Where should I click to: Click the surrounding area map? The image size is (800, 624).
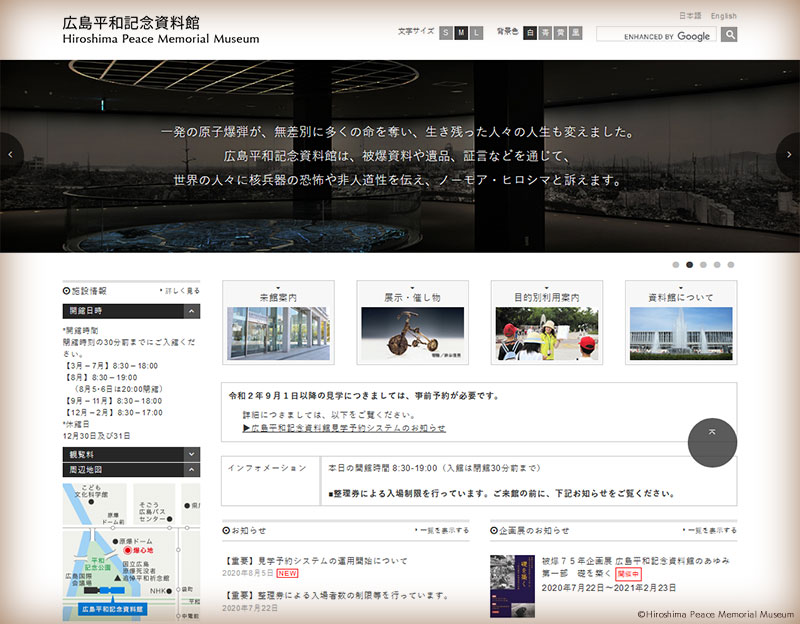click(x=131, y=553)
